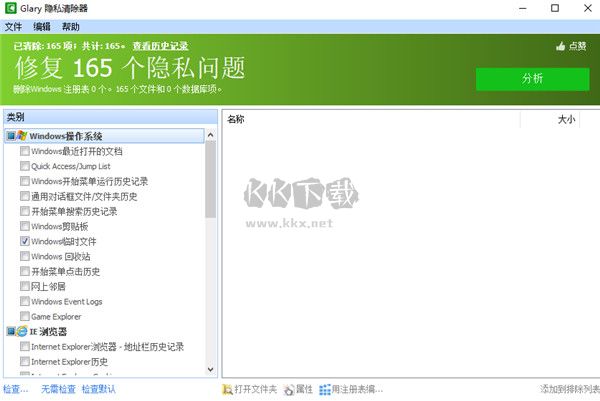600x401 pixels.
Task: Enable Internet Explorer历史 checkbox
Action: tap(25, 361)
